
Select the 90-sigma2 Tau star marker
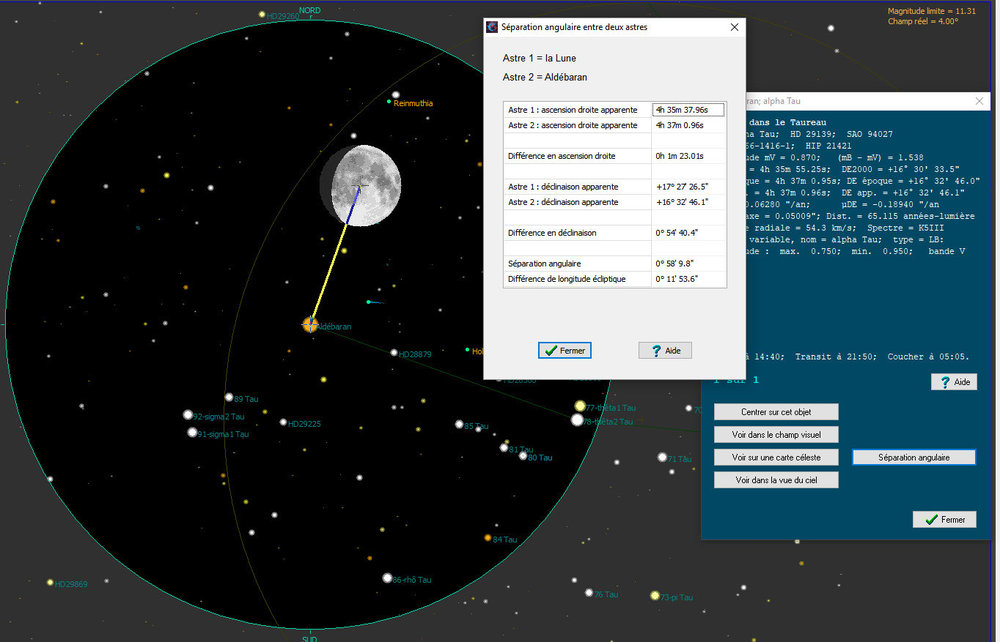click(188, 414)
